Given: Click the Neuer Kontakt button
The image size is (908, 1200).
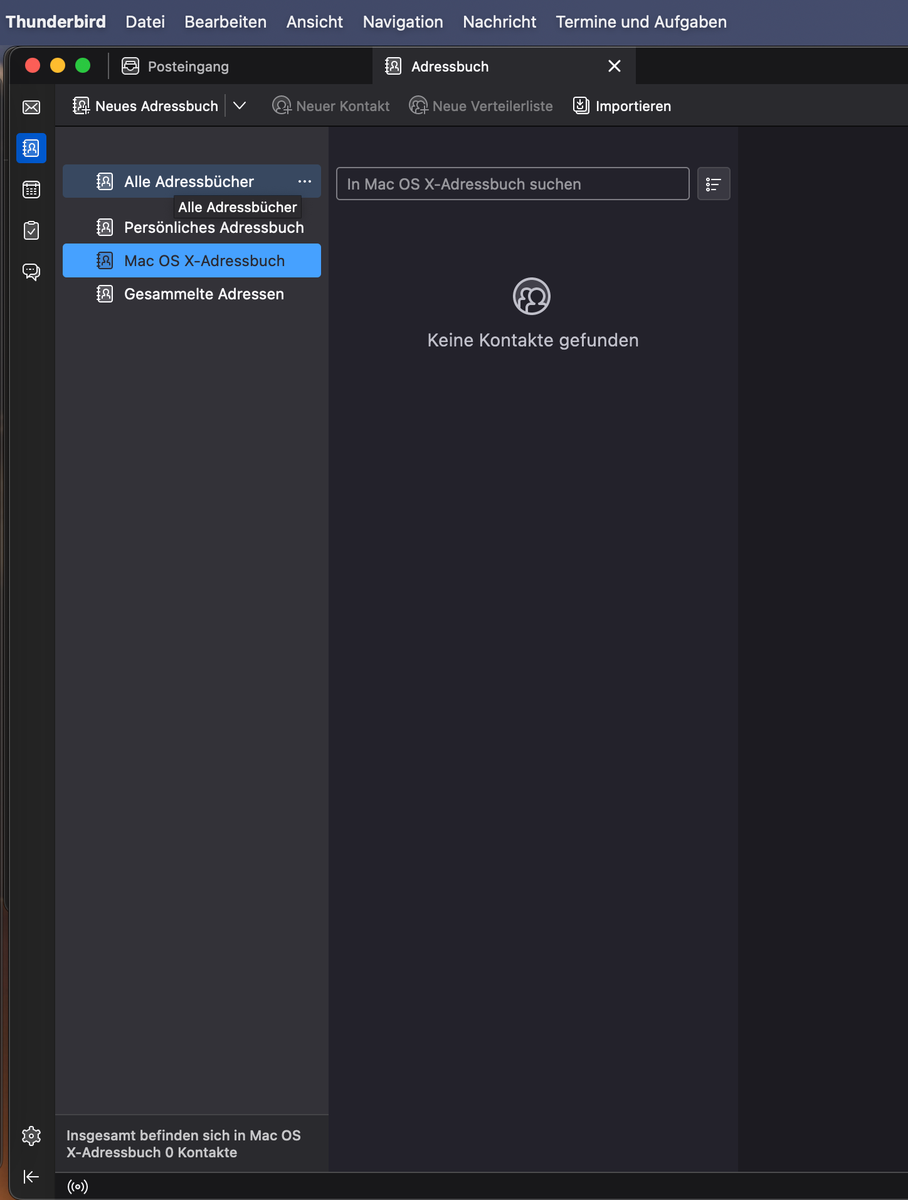Looking at the screenshot, I should pos(331,106).
